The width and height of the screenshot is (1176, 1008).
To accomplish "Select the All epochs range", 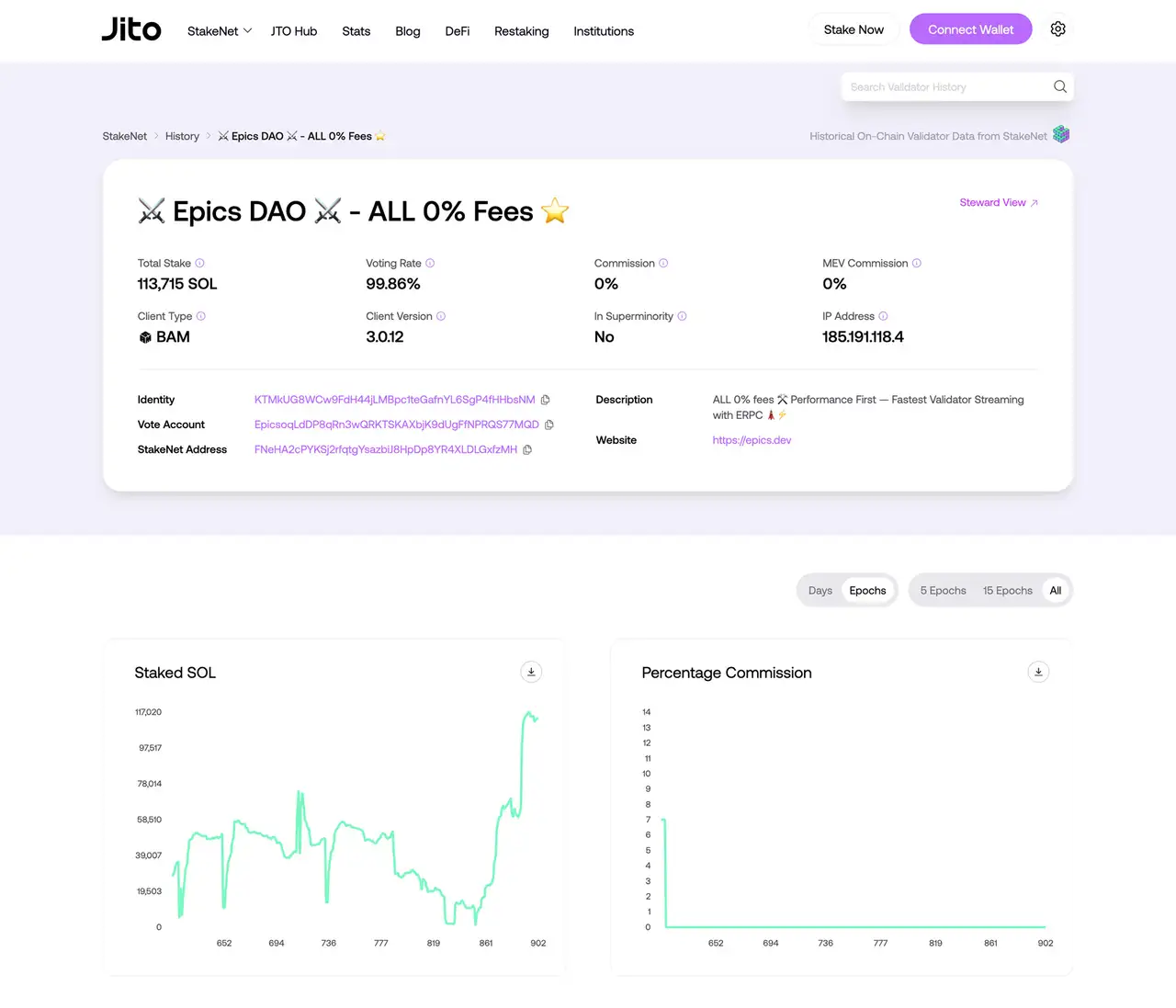I will [x=1055, y=590].
